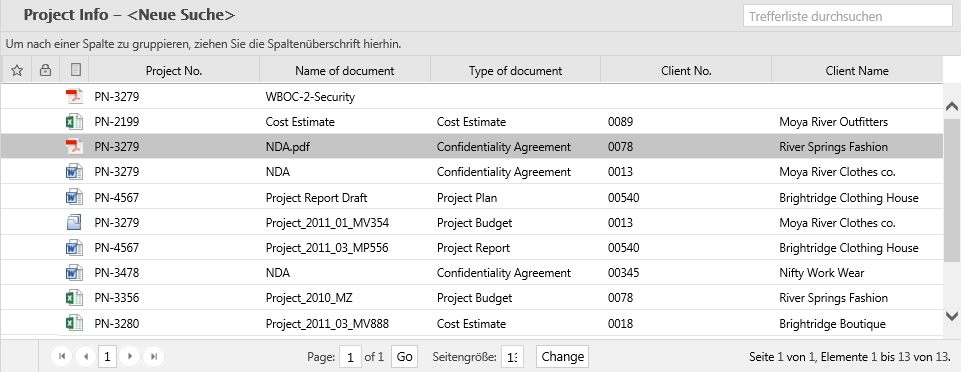Click PDF icon of NDA.pdf row
This screenshot has height=372, width=961.
(x=74, y=147)
